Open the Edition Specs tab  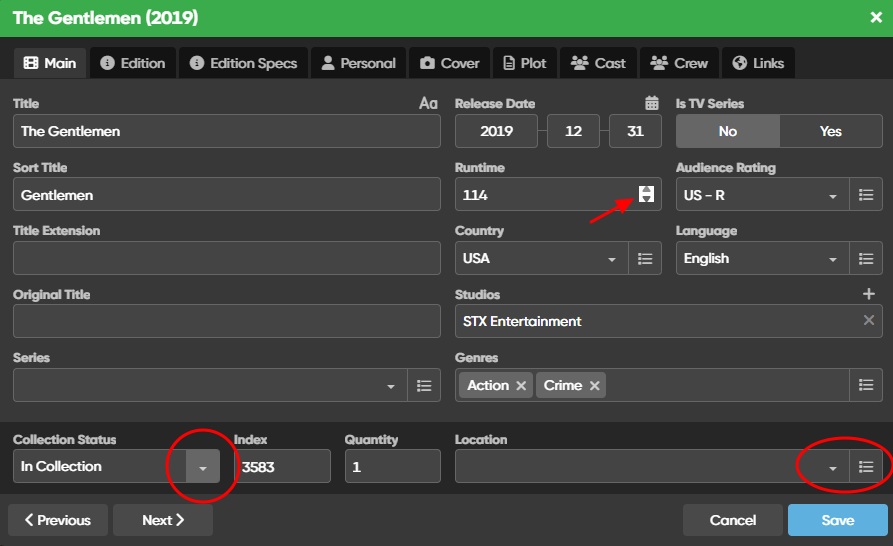(x=244, y=63)
